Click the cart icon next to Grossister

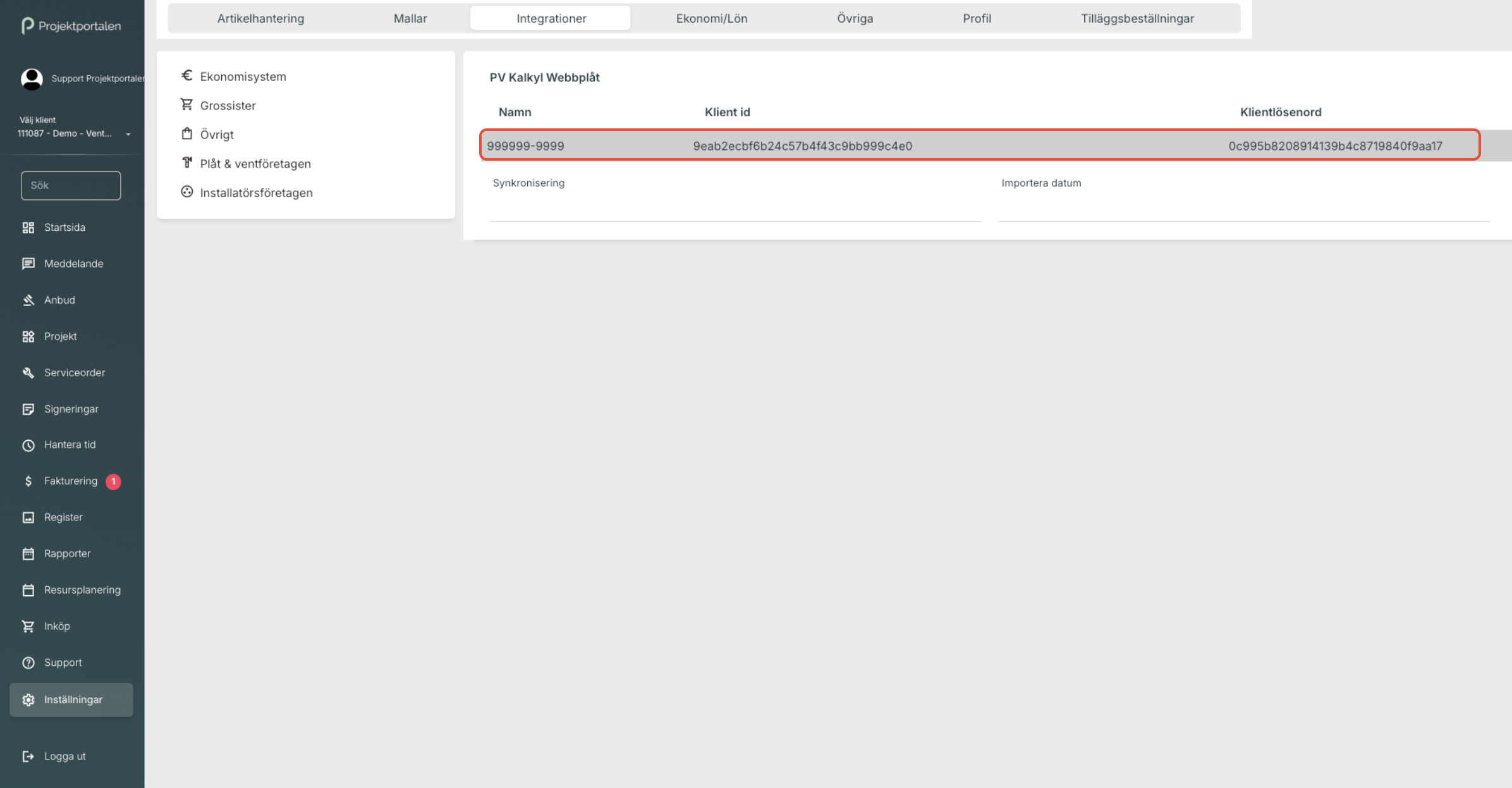pos(186,104)
